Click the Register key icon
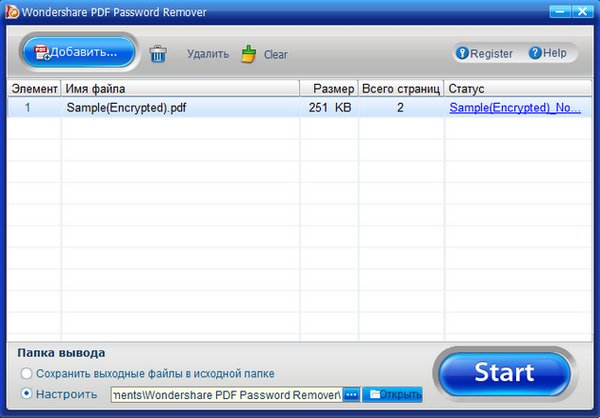 pos(462,53)
